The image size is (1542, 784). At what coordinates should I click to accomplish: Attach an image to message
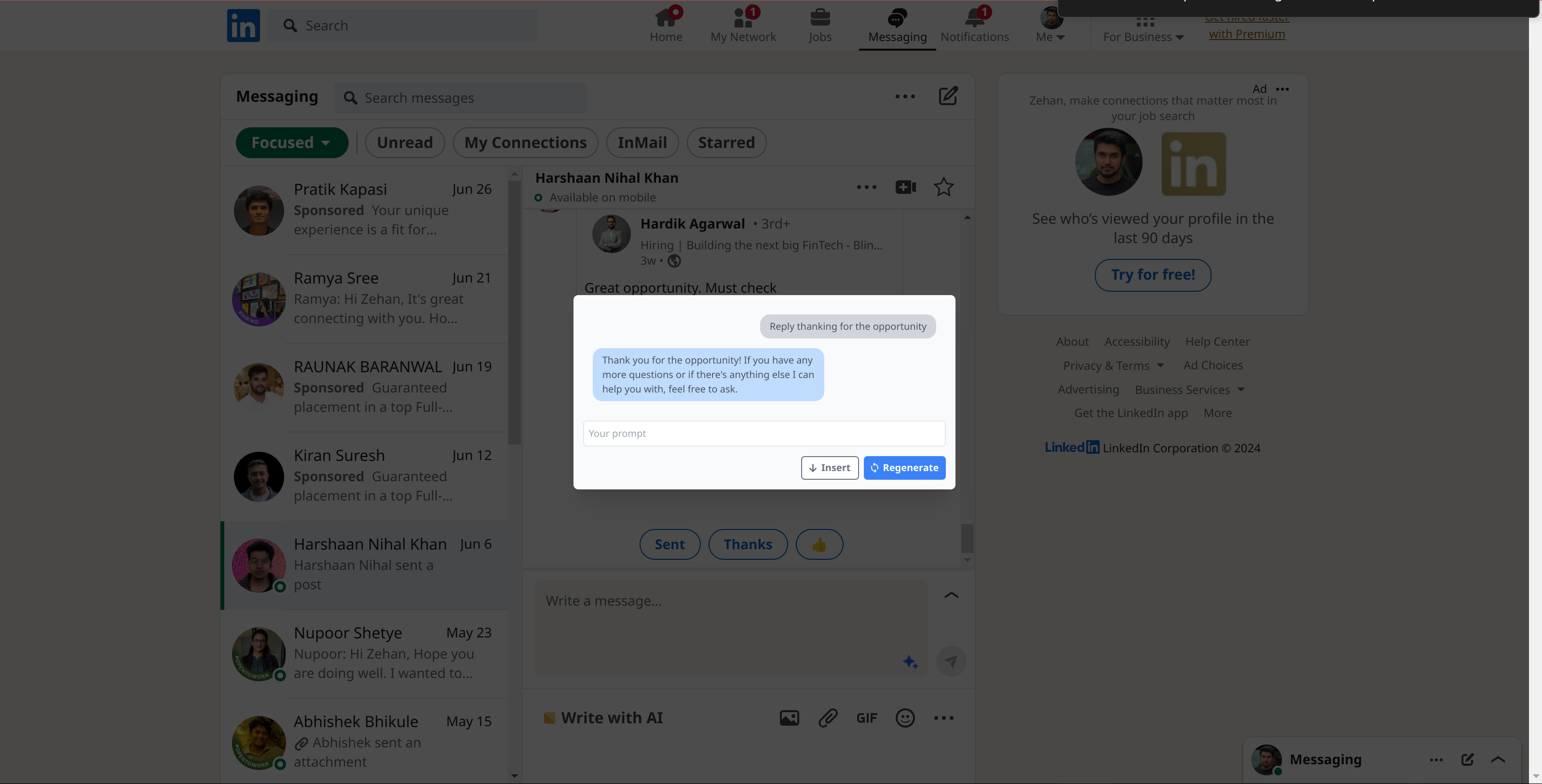[789, 717]
